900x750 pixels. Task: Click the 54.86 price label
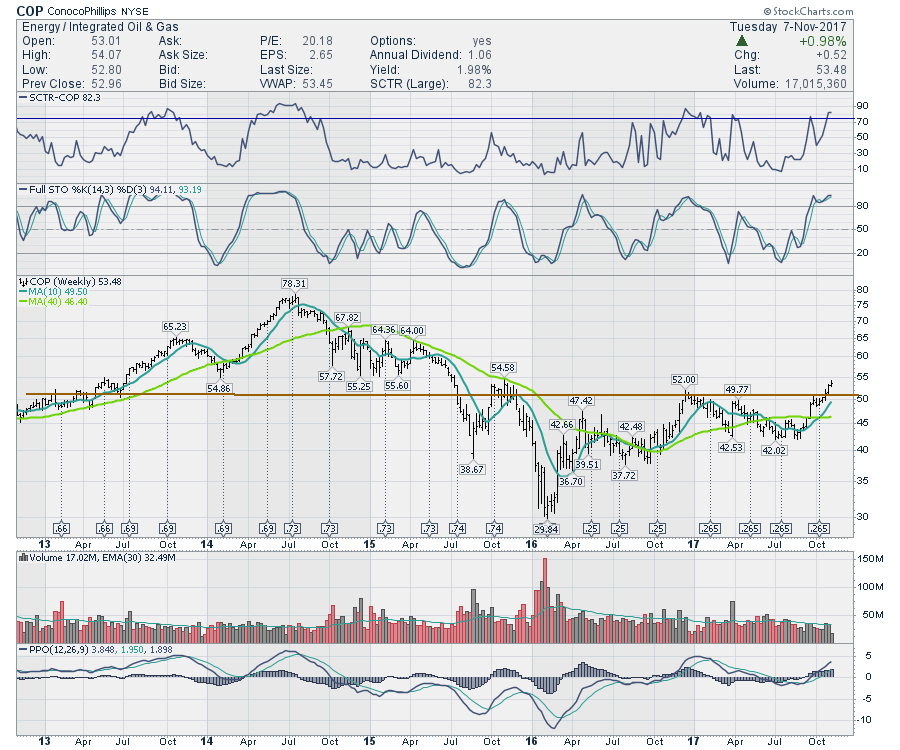pyautogui.click(x=219, y=388)
